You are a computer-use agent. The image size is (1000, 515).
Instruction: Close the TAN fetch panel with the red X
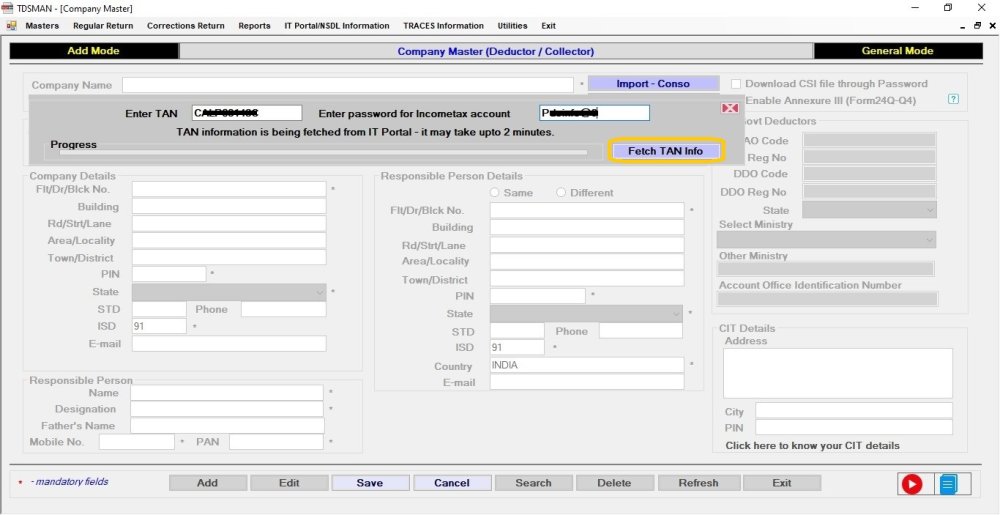730,108
